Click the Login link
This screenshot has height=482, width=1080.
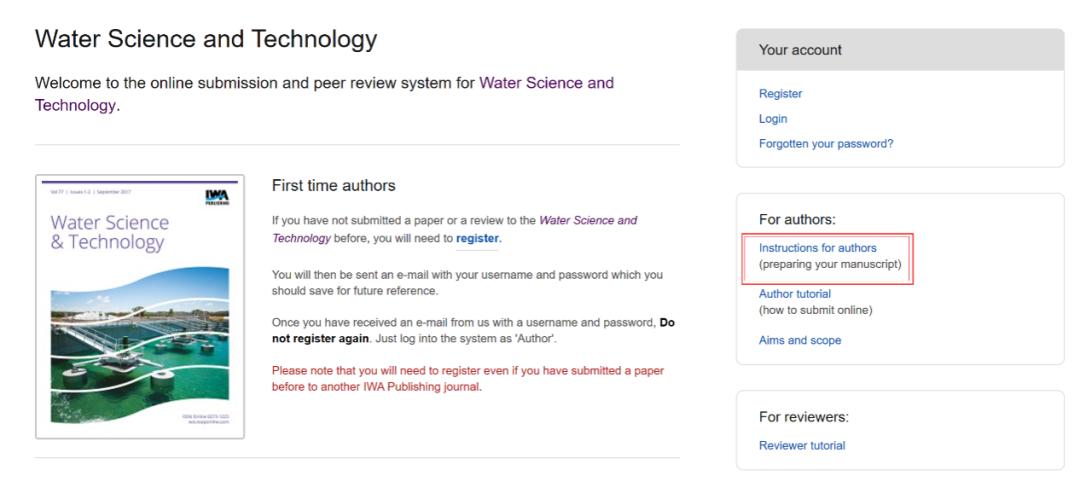(772, 119)
